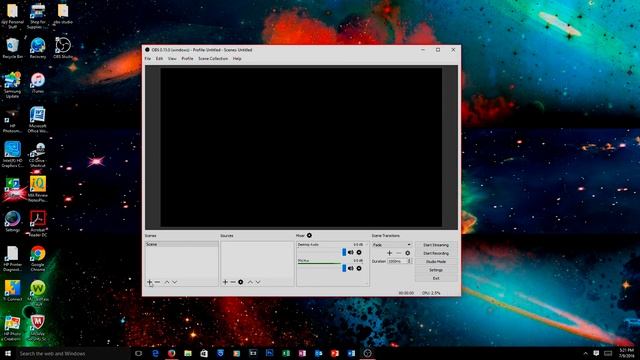Select the Microsoft Office Word desktop shortcut
The image size is (640, 360).
point(38,120)
